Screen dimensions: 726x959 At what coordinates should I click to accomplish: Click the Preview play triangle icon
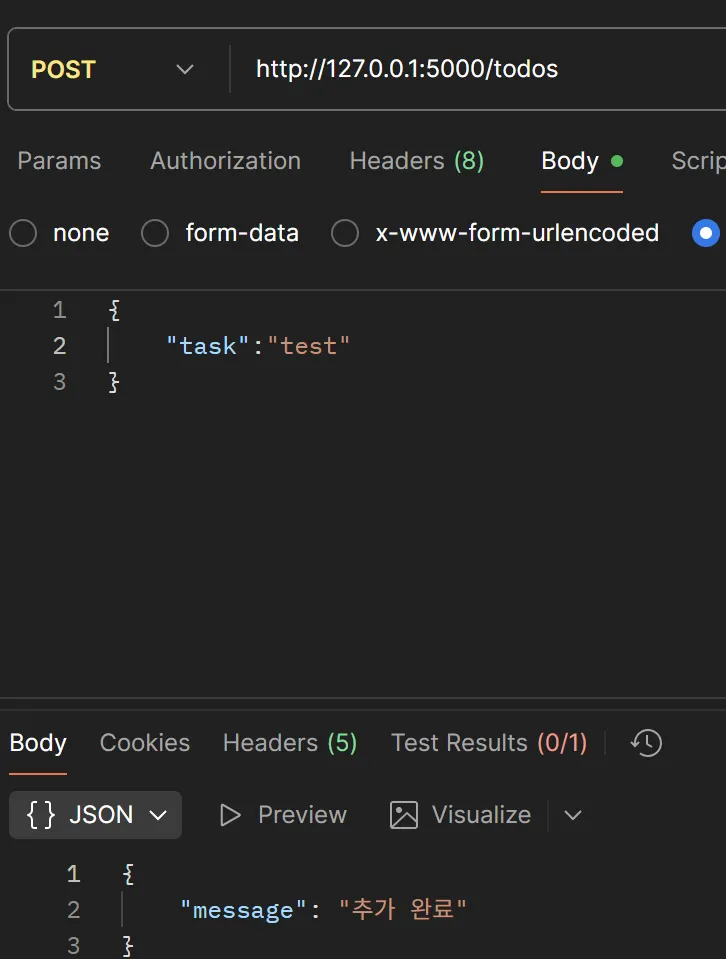click(x=231, y=815)
